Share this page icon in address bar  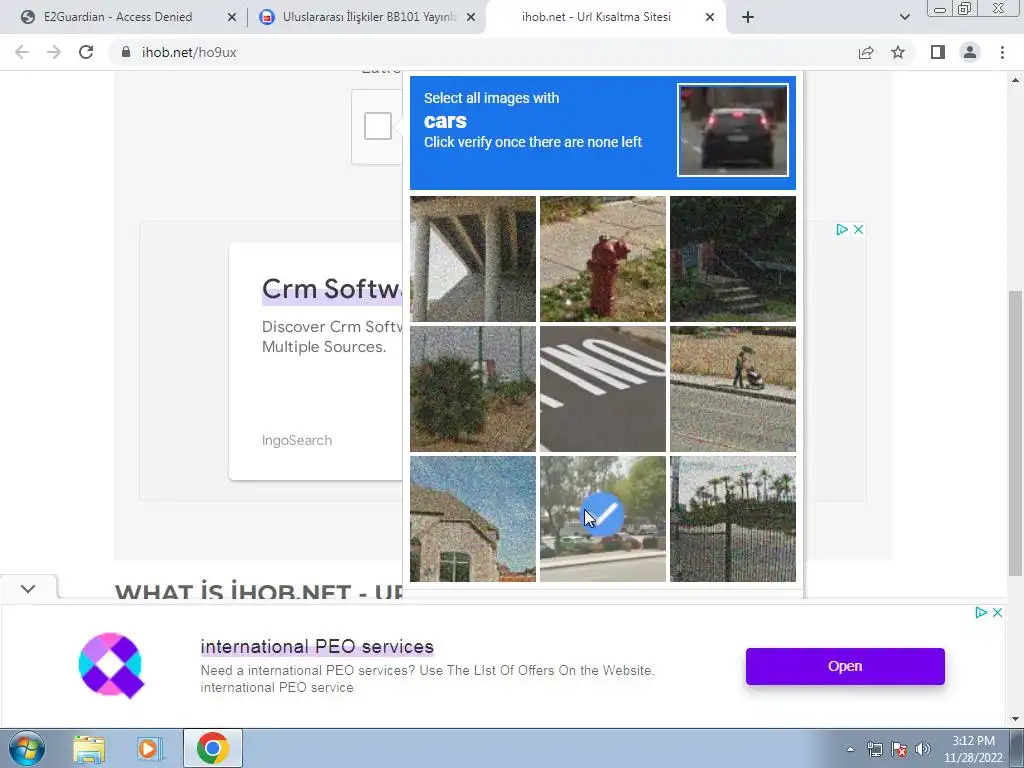(866, 52)
